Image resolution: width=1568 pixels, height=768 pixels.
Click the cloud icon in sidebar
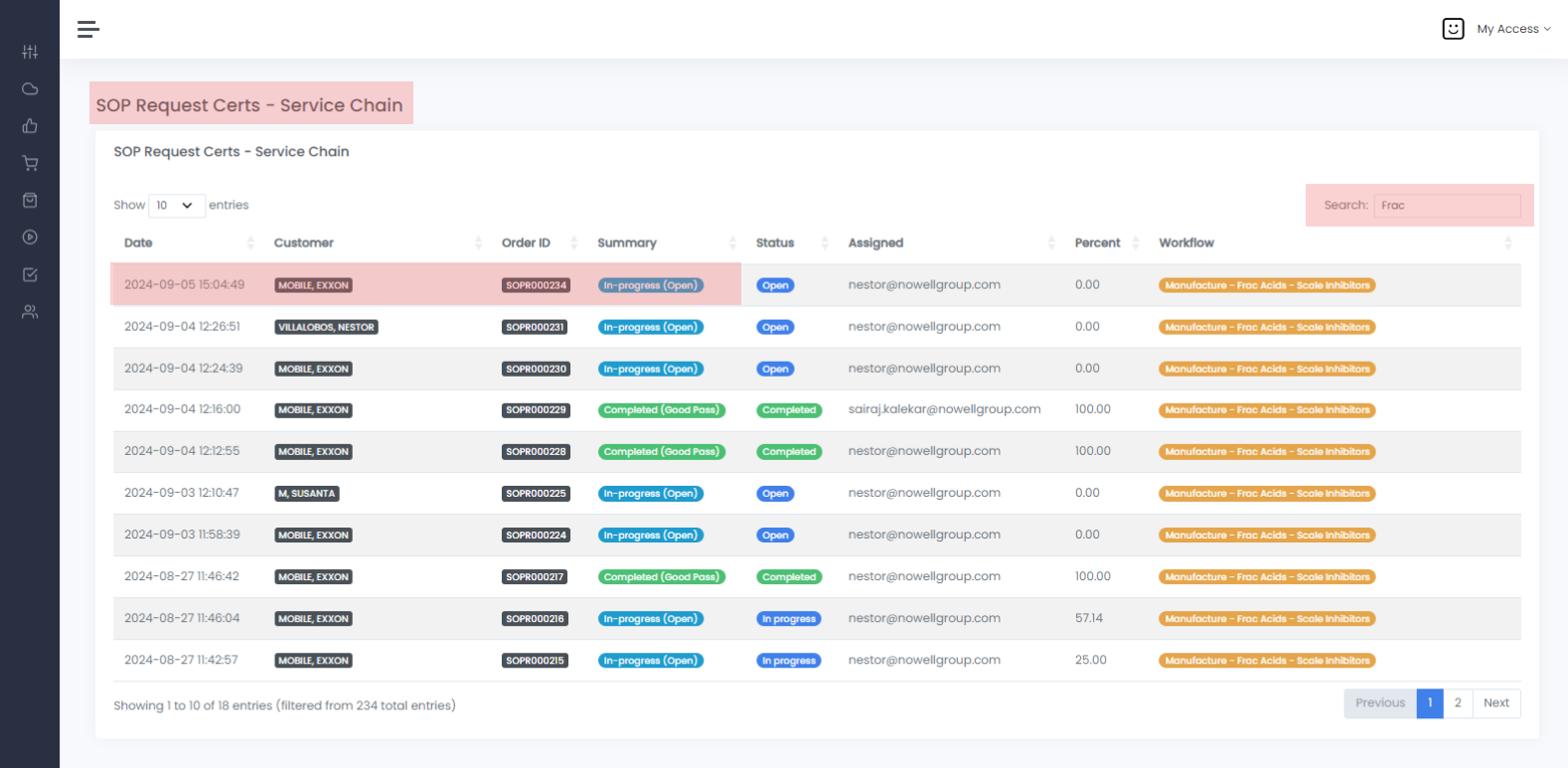pos(30,89)
